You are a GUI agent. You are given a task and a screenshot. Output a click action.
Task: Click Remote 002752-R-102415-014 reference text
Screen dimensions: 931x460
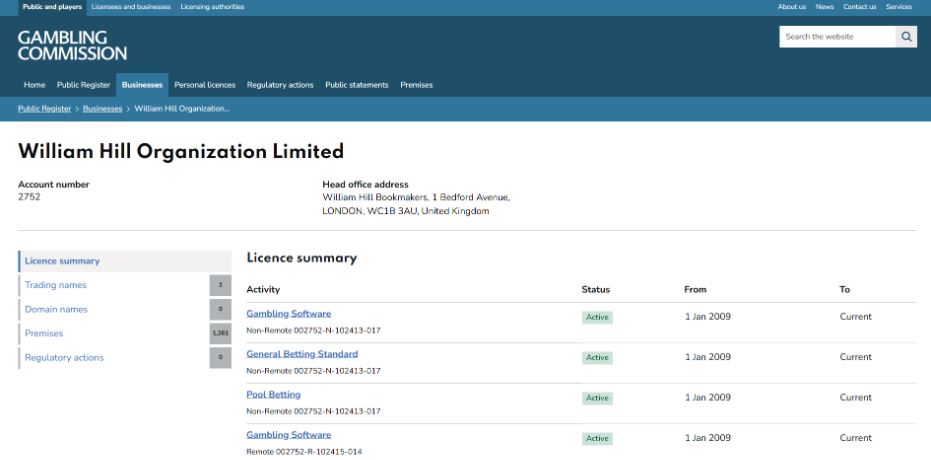click(304, 452)
